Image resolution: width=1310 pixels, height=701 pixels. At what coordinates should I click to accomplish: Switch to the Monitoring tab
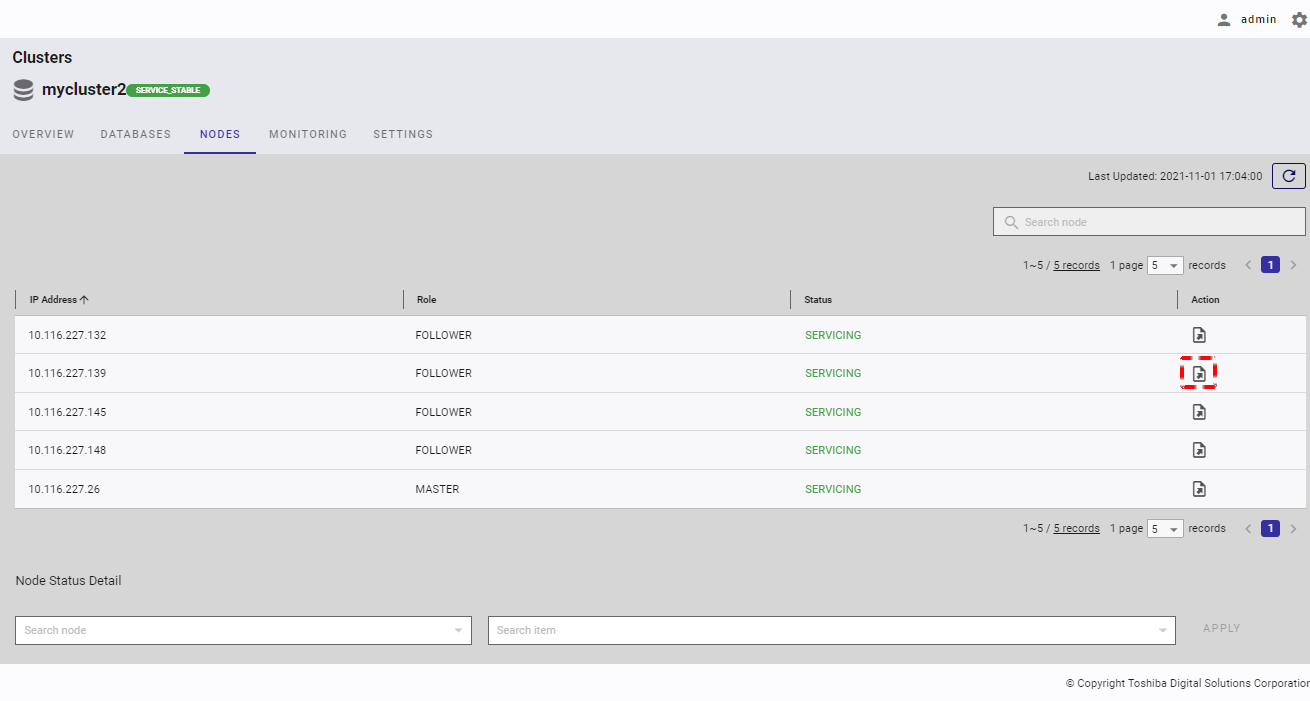(308, 134)
